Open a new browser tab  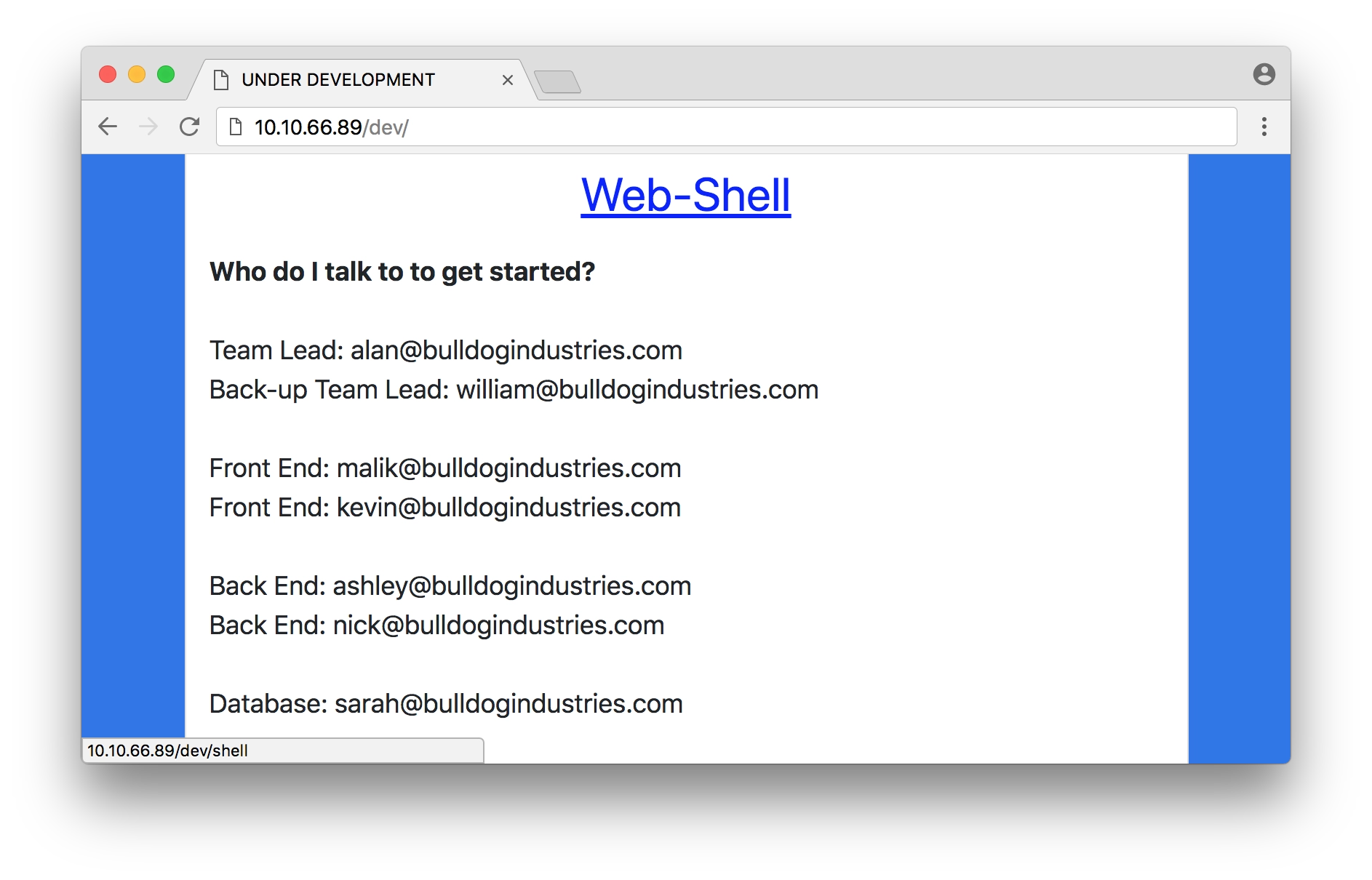tap(557, 81)
